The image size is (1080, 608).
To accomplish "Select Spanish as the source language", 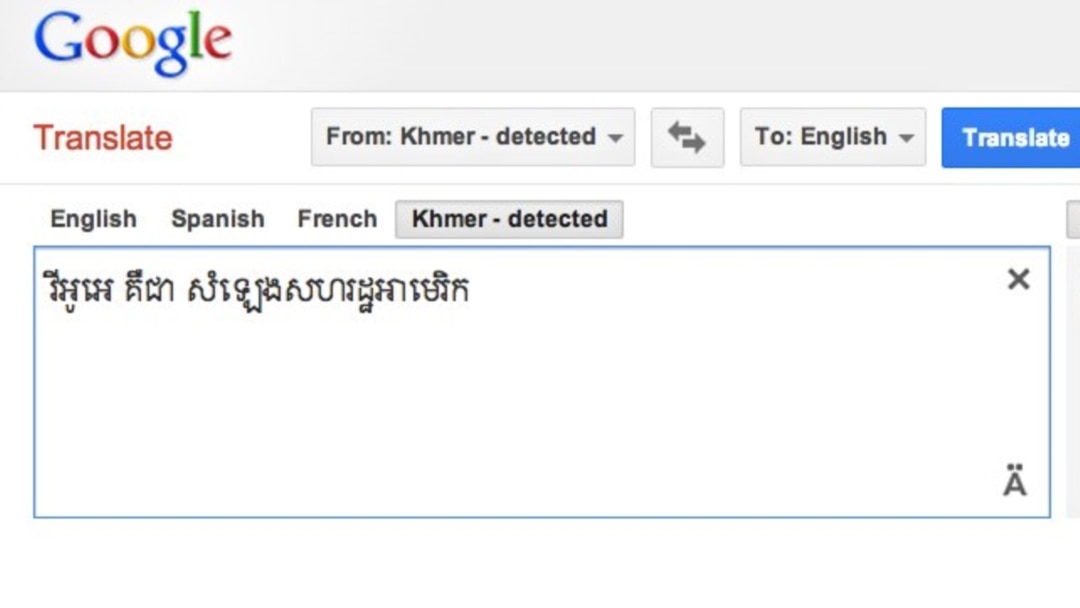I will (x=217, y=219).
